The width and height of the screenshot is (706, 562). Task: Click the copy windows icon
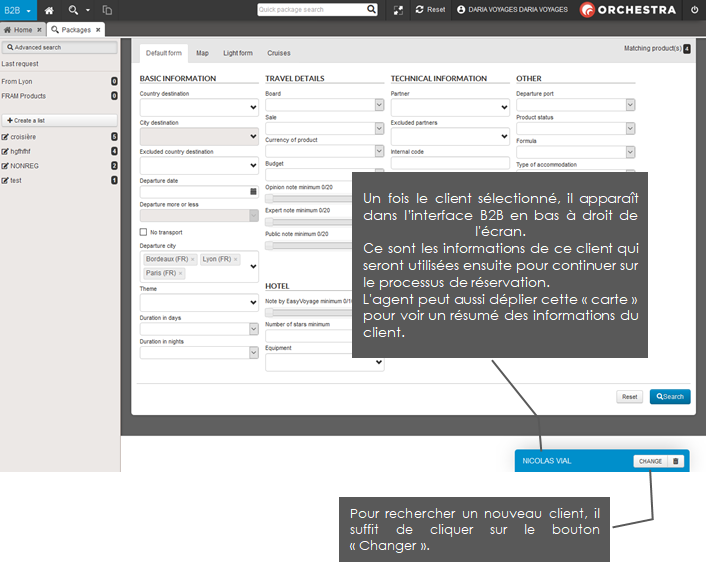107,10
